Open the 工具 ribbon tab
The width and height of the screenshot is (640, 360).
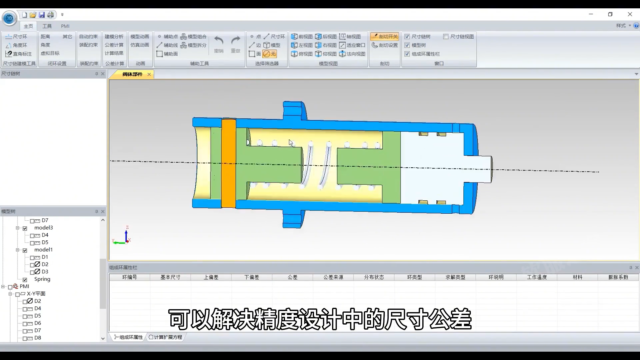pos(47,26)
